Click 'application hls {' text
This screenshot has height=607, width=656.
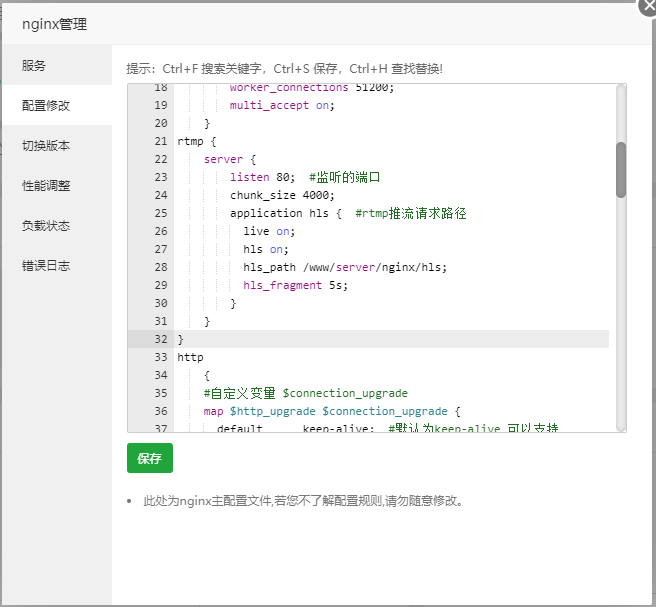pyautogui.click(x=286, y=213)
